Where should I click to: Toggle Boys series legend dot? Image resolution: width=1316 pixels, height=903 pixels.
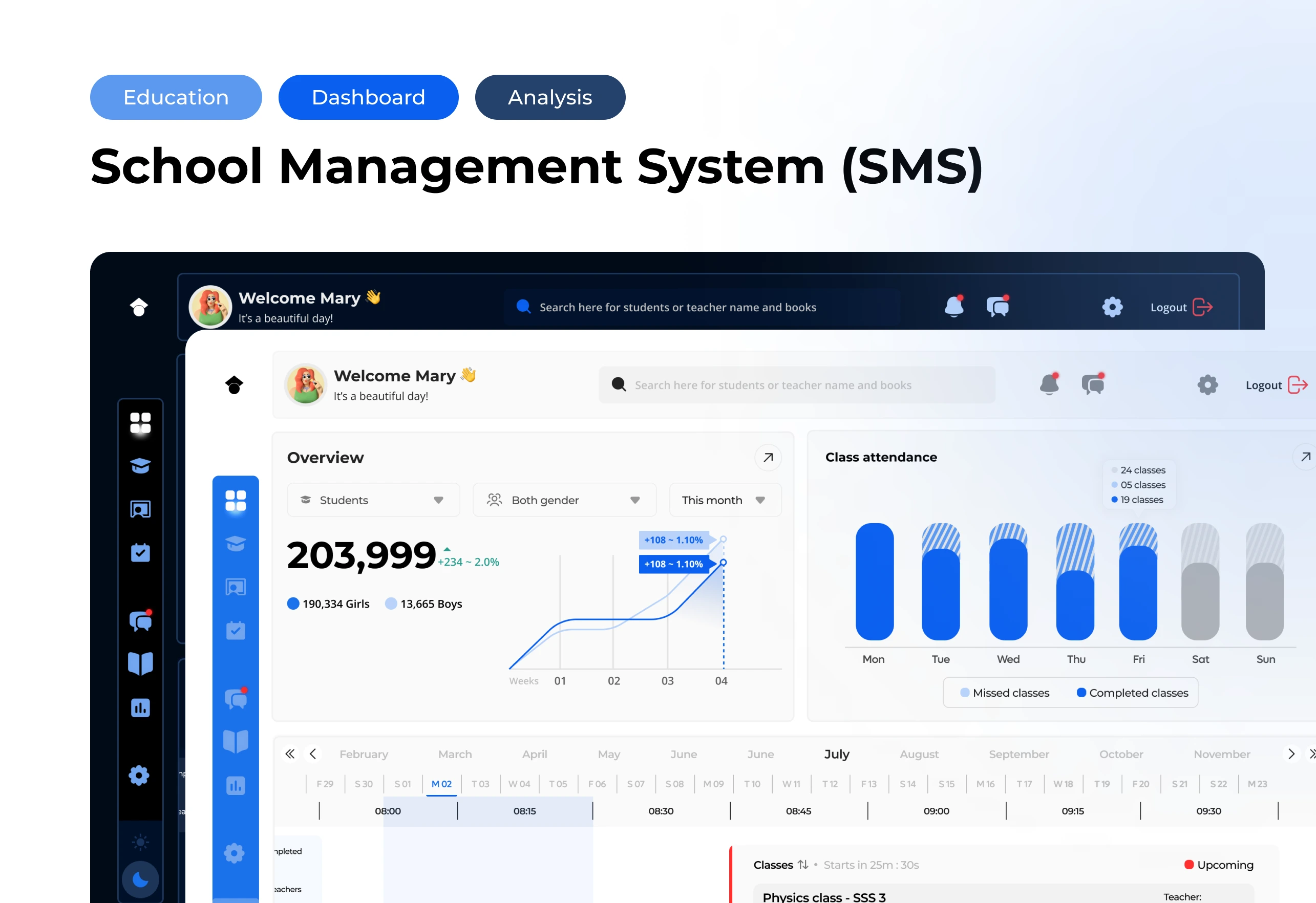(391, 604)
